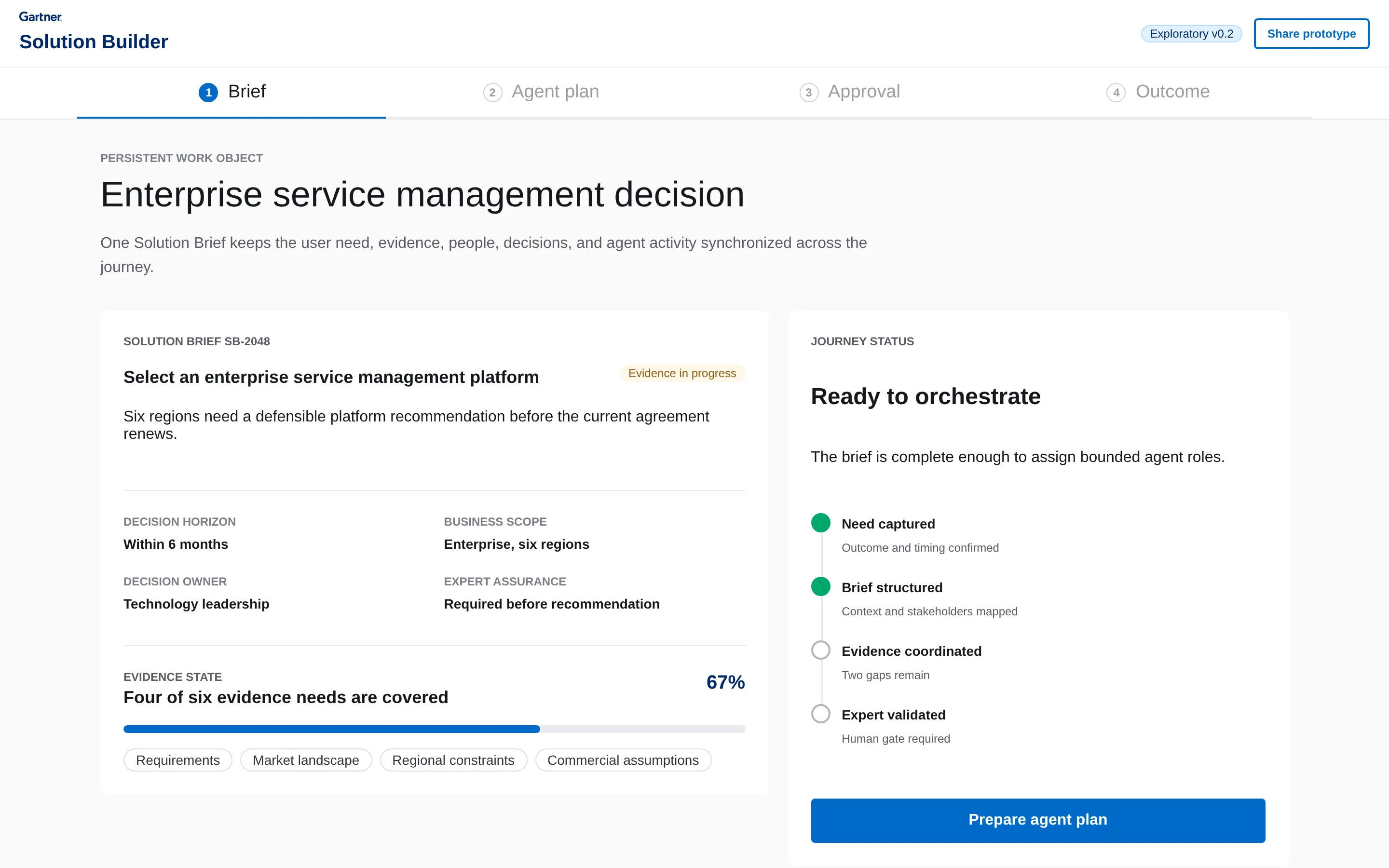Click the 'Enterprise, six regions' value
The image size is (1389, 868).
pyautogui.click(x=517, y=544)
